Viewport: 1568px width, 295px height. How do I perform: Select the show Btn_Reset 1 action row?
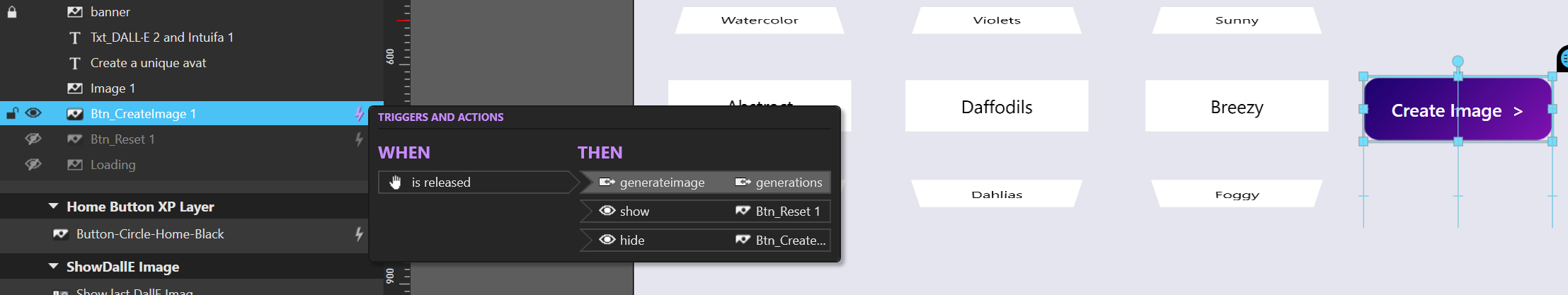[705, 211]
